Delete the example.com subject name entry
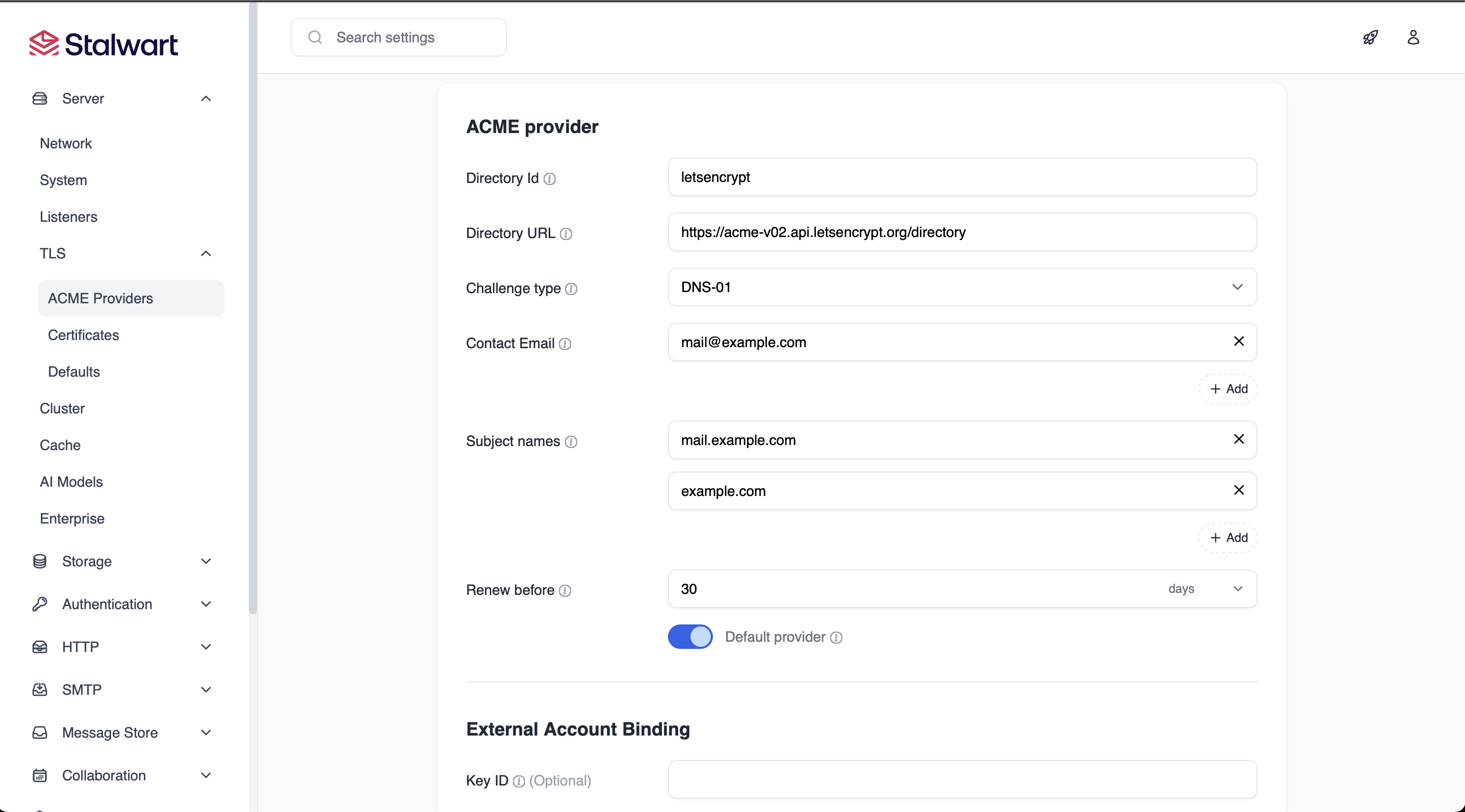Image resolution: width=1465 pixels, height=812 pixels. (x=1239, y=490)
